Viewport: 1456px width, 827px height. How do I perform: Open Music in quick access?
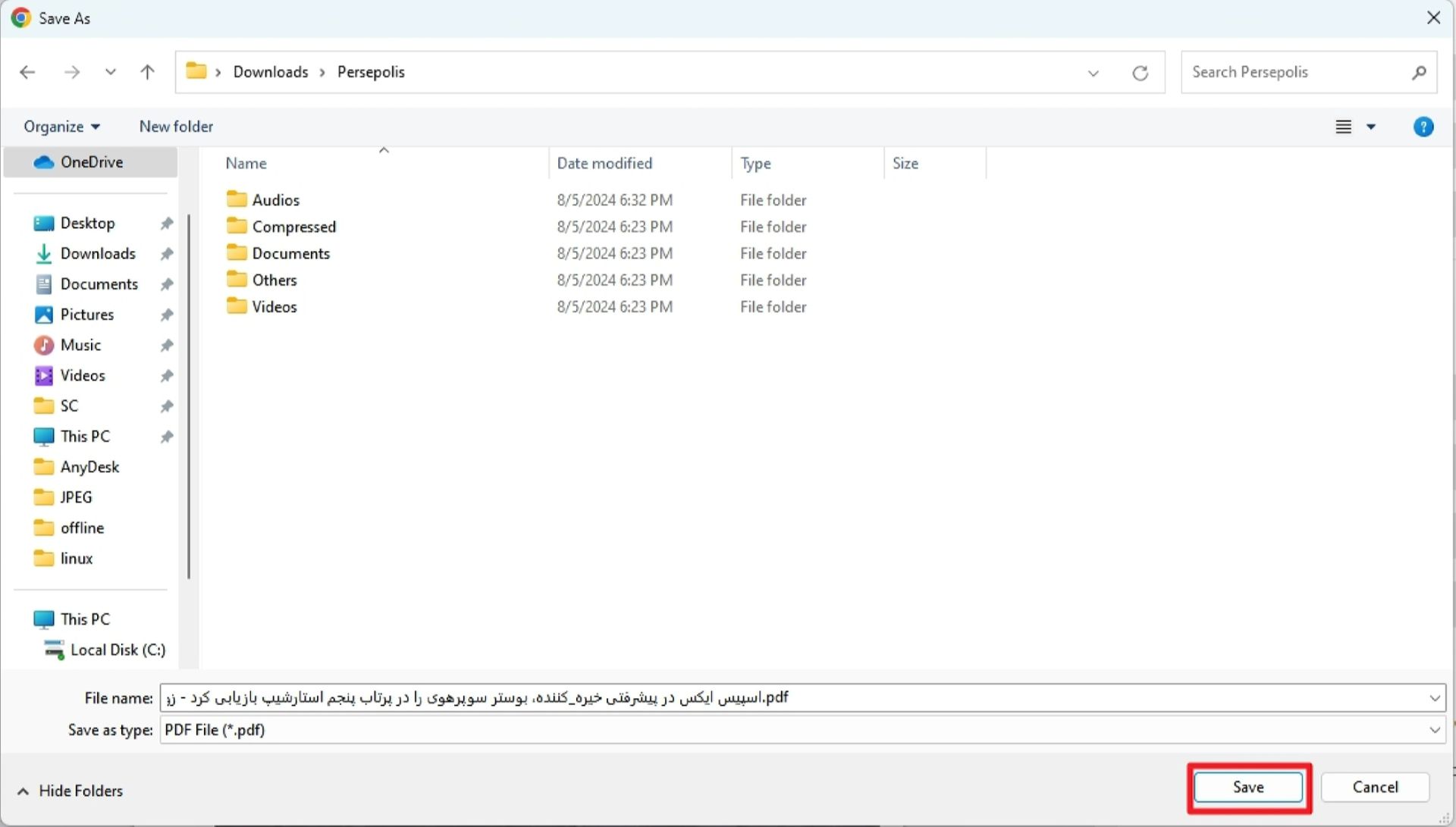click(80, 345)
